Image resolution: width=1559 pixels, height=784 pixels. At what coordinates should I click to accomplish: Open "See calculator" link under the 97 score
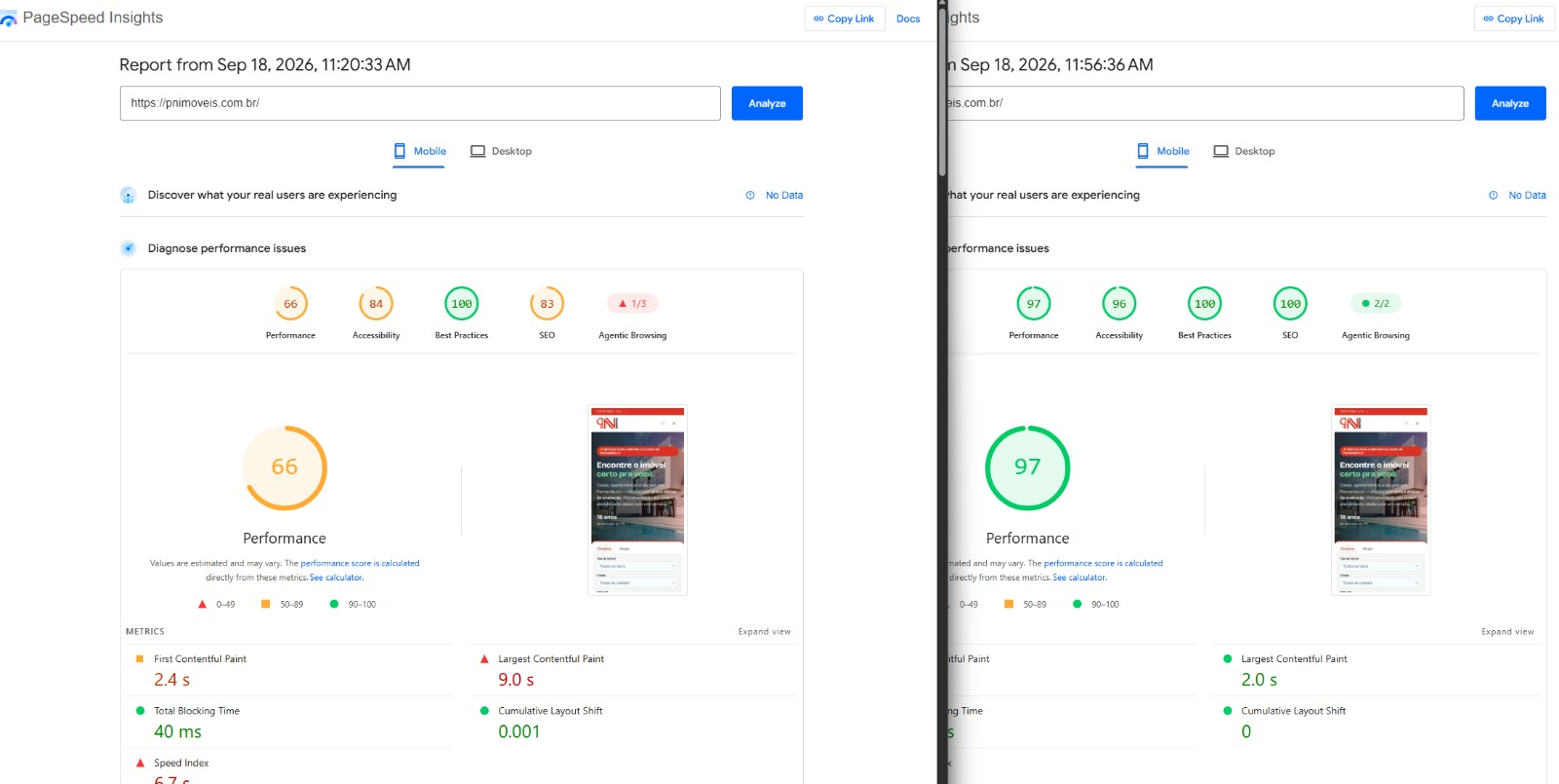(x=1080, y=579)
